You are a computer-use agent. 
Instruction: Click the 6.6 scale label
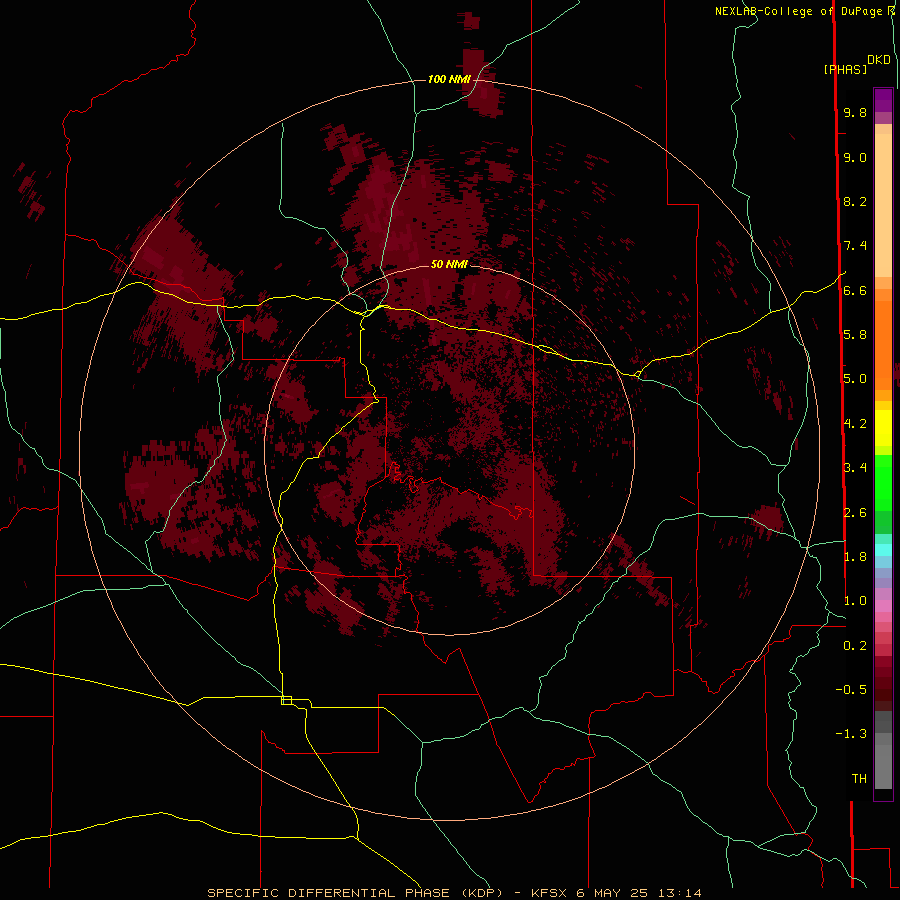tap(855, 290)
